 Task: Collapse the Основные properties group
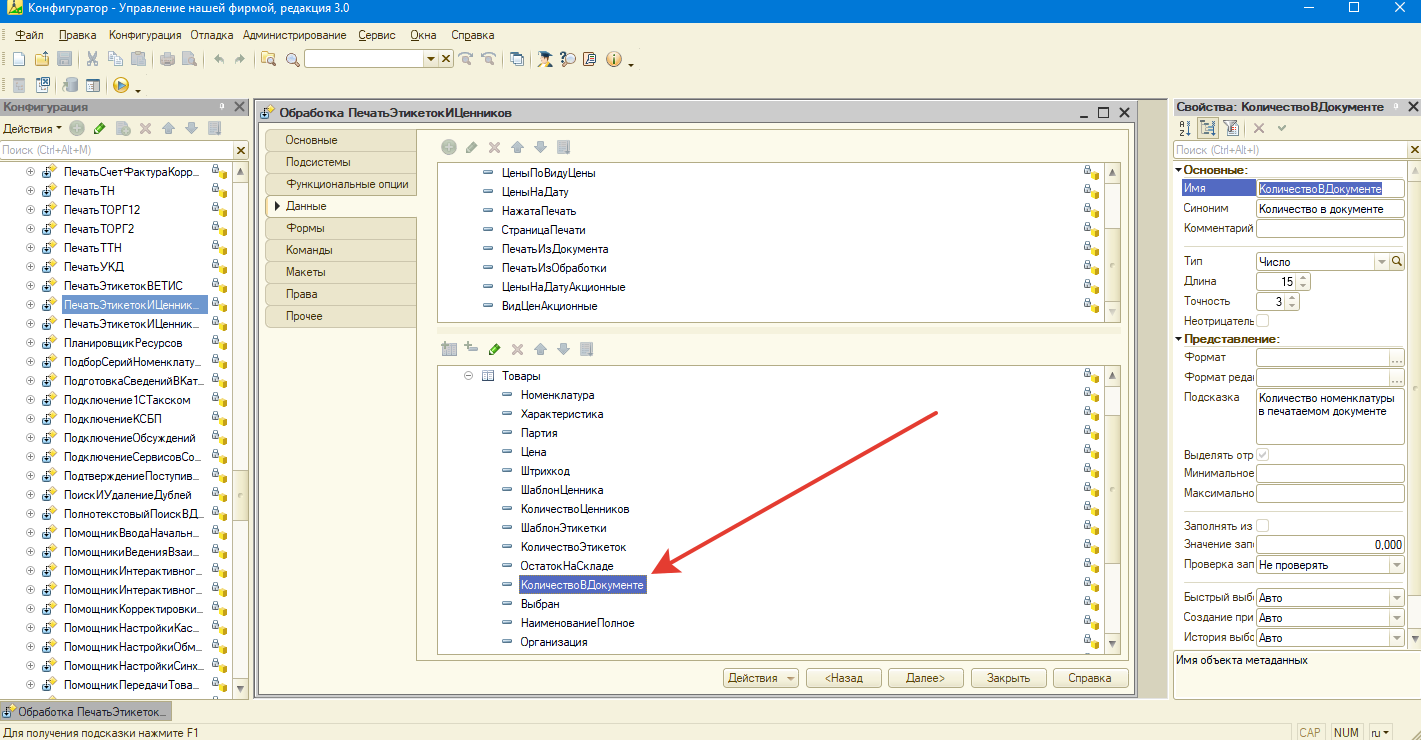click(x=1179, y=170)
